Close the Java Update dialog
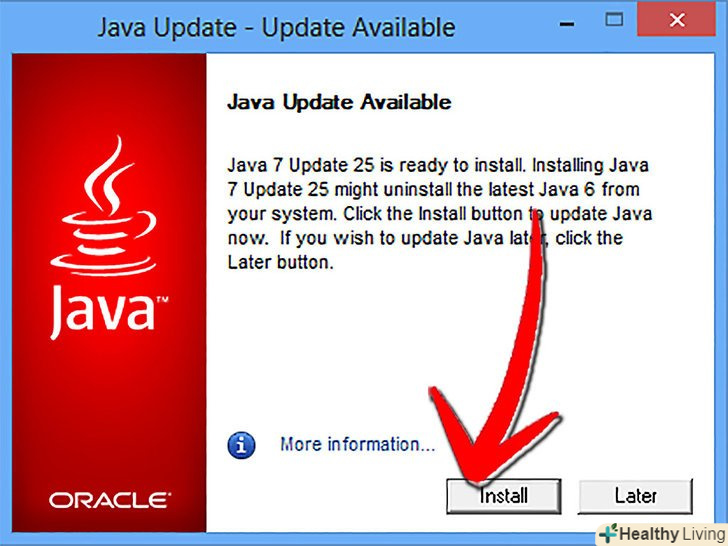This screenshot has width=728, height=546. [x=676, y=19]
